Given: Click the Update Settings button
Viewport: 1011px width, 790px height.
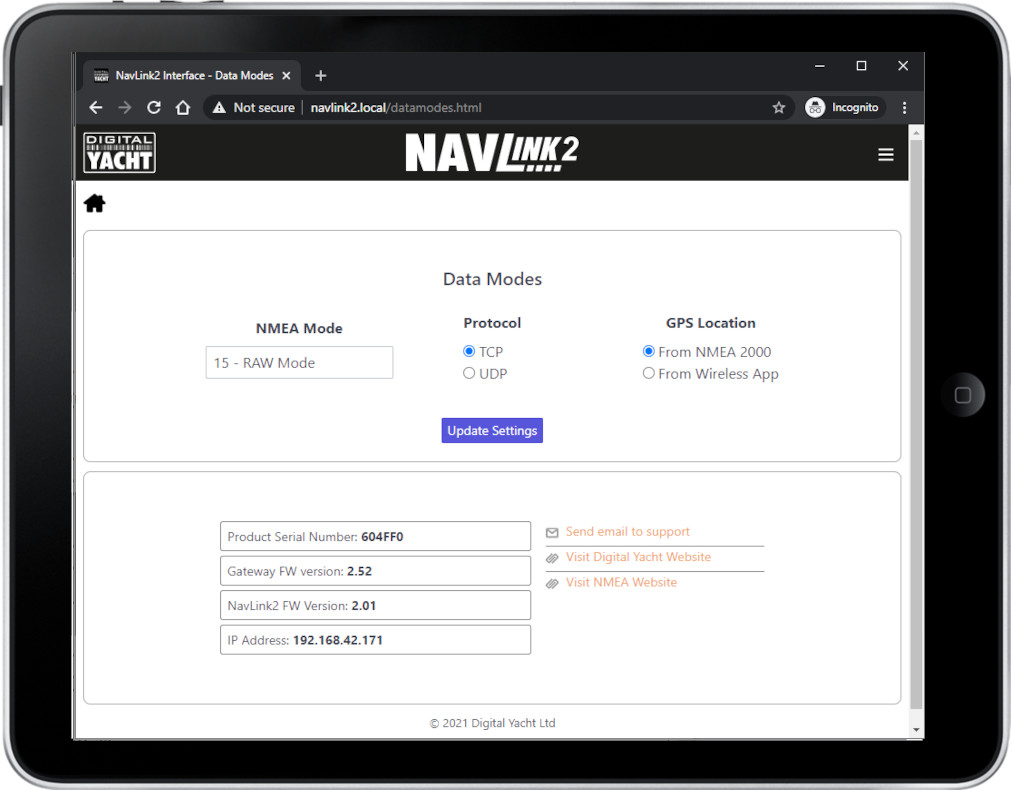Looking at the screenshot, I should (x=492, y=431).
